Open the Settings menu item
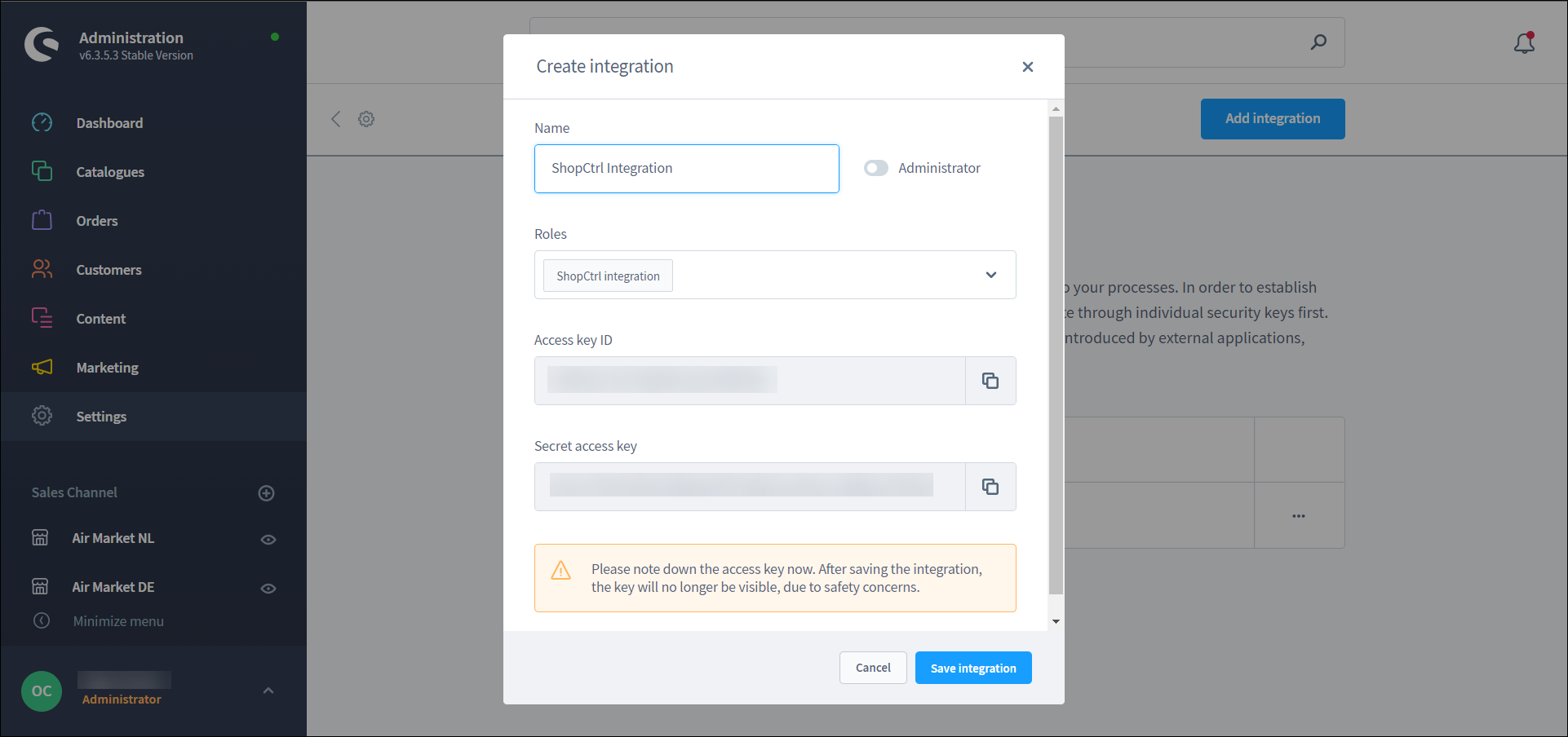This screenshot has width=1568, height=737. [x=153, y=417]
